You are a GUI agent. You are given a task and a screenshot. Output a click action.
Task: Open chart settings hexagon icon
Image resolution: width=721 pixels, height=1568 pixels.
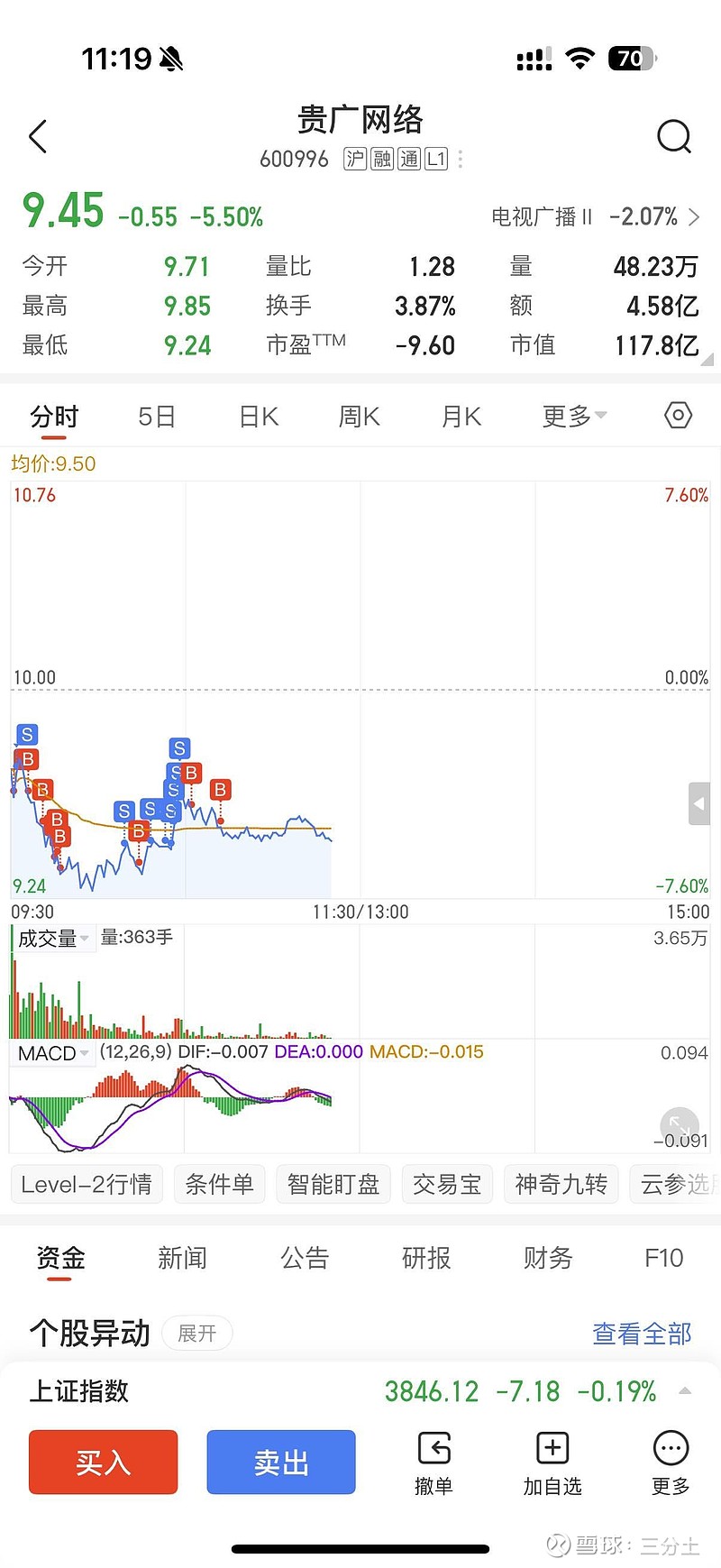pyautogui.click(x=678, y=416)
